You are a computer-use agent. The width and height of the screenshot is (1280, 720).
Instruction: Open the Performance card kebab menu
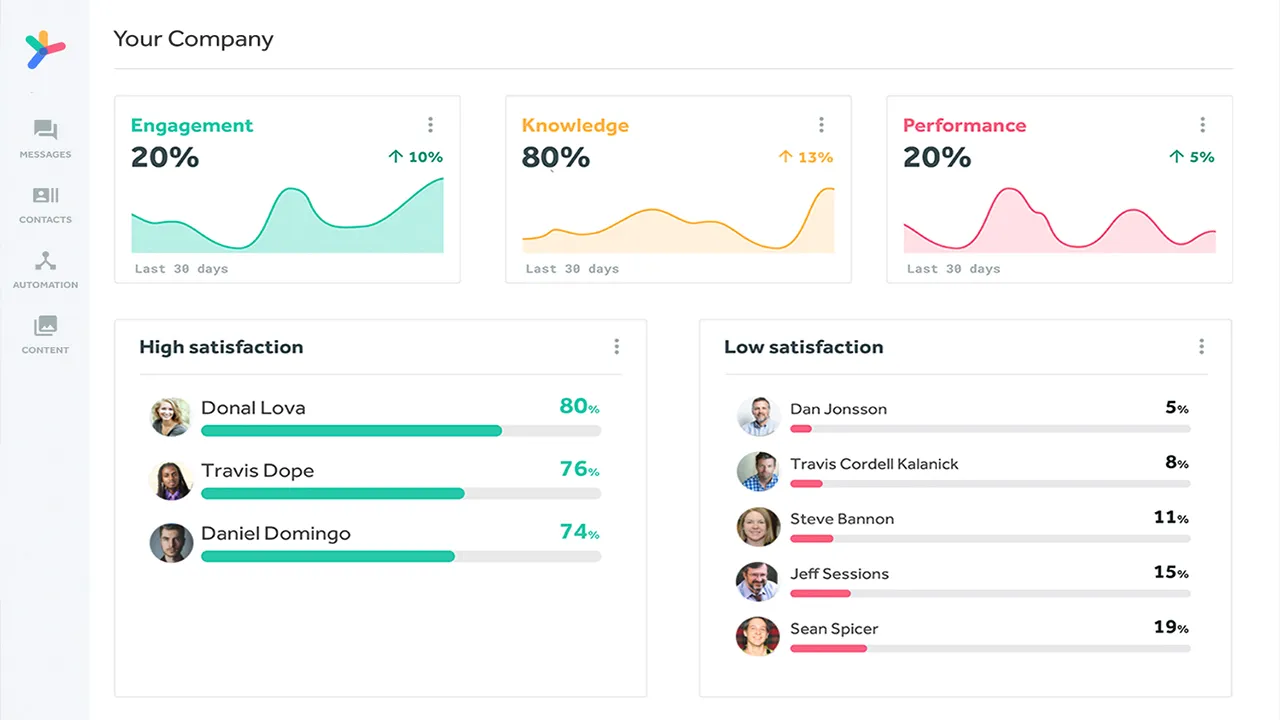(1203, 125)
